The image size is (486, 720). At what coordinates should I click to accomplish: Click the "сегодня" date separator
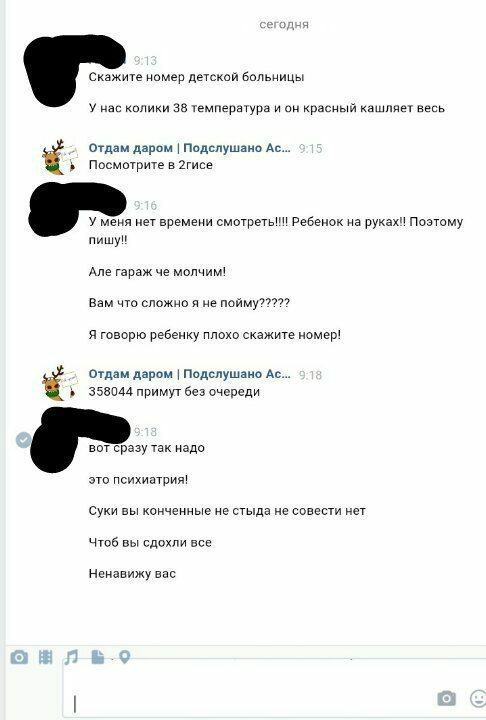284,24
